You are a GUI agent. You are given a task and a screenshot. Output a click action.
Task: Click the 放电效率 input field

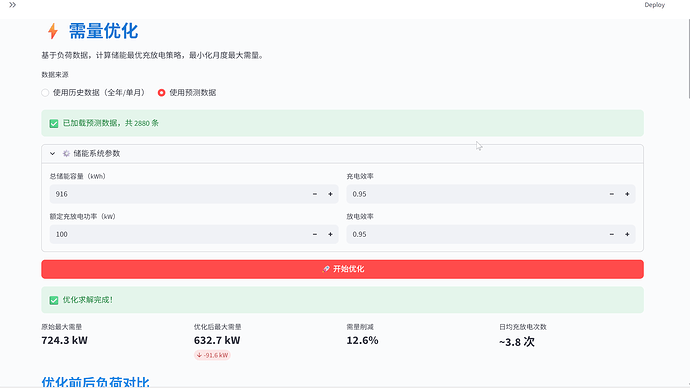point(475,234)
